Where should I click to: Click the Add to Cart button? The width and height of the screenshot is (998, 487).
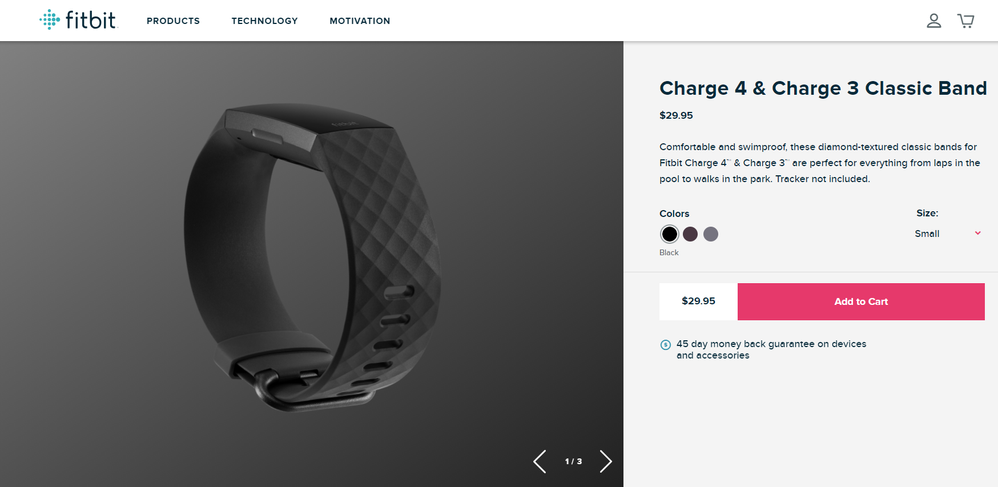pyautogui.click(x=861, y=302)
